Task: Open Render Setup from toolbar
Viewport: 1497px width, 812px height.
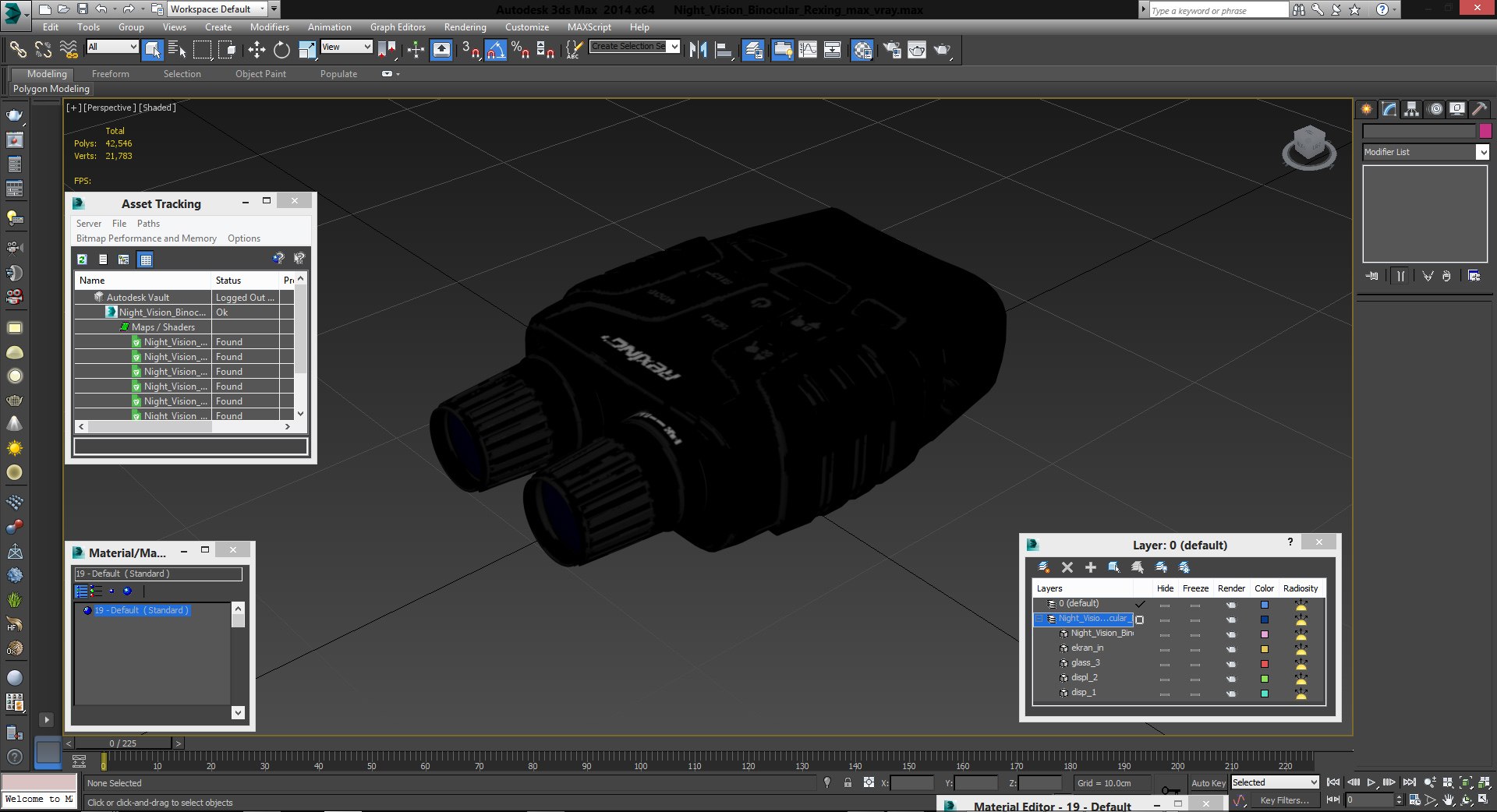Action: coord(892,50)
